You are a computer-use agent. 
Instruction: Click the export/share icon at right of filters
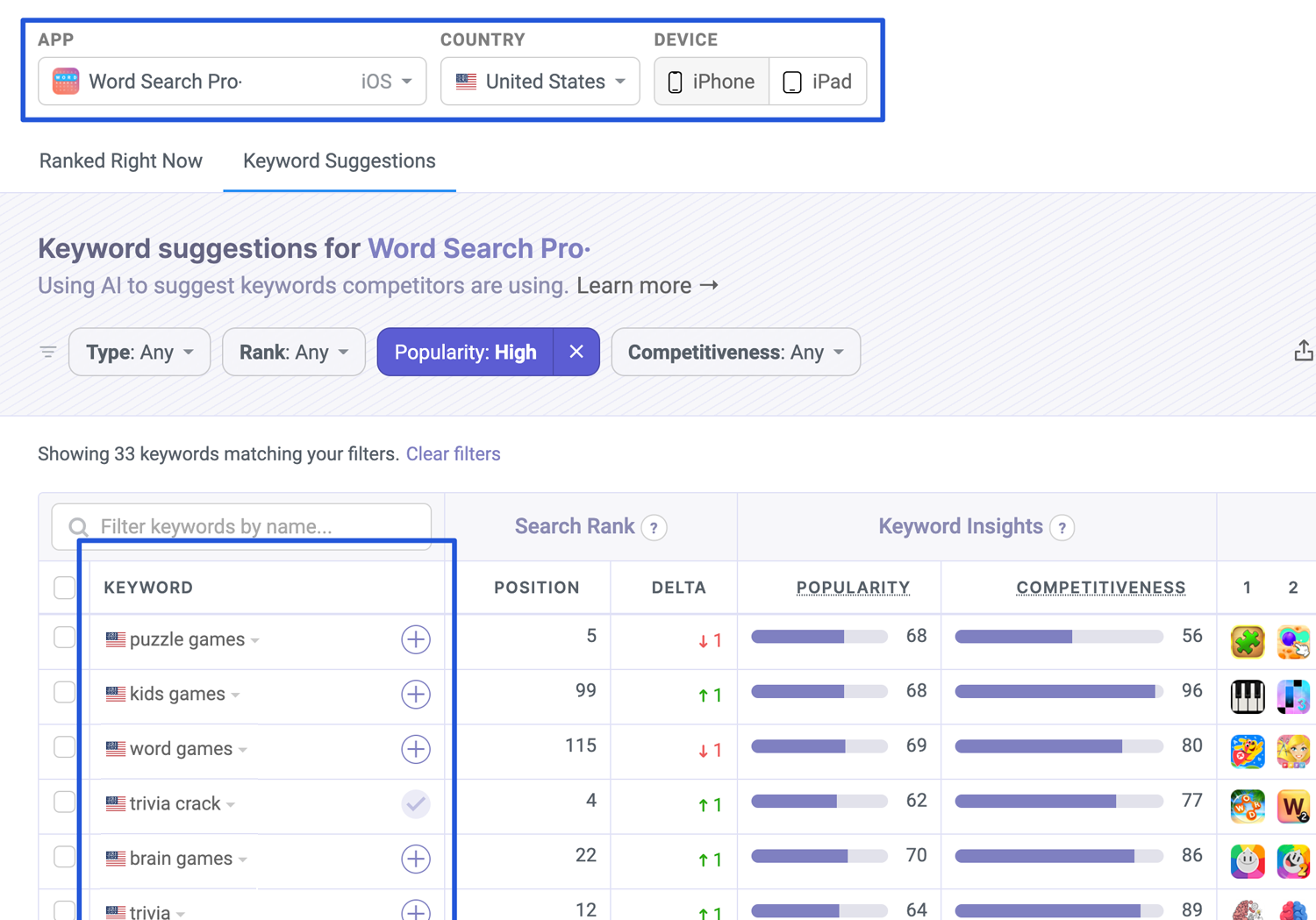(1304, 351)
